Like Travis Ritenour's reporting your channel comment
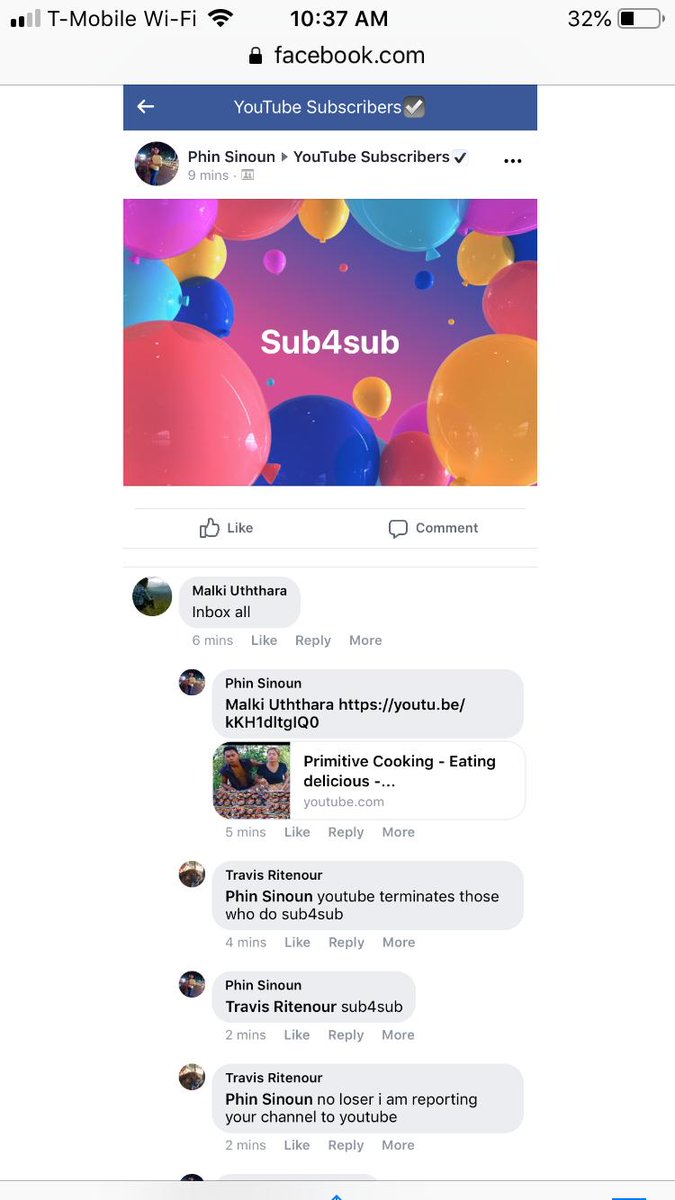The width and height of the screenshot is (675, 1200). click(x=297, y=1145)
